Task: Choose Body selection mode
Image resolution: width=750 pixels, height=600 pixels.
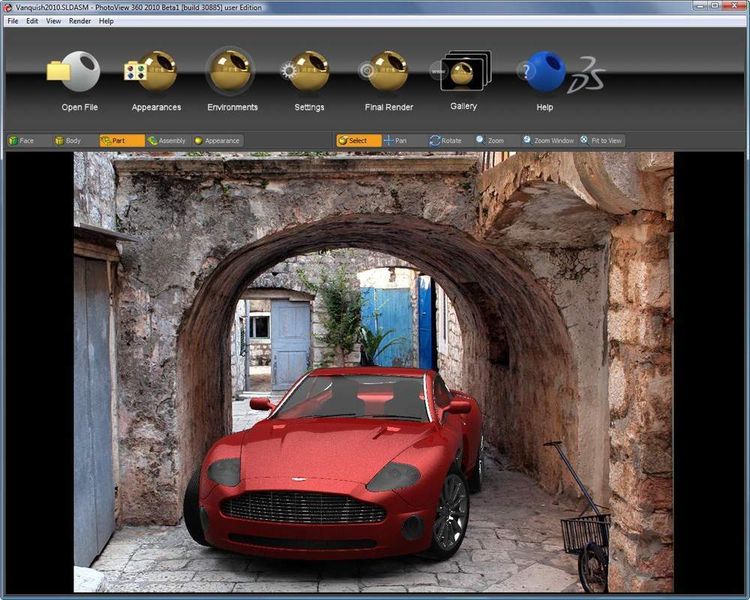Action: pos(74,141)
